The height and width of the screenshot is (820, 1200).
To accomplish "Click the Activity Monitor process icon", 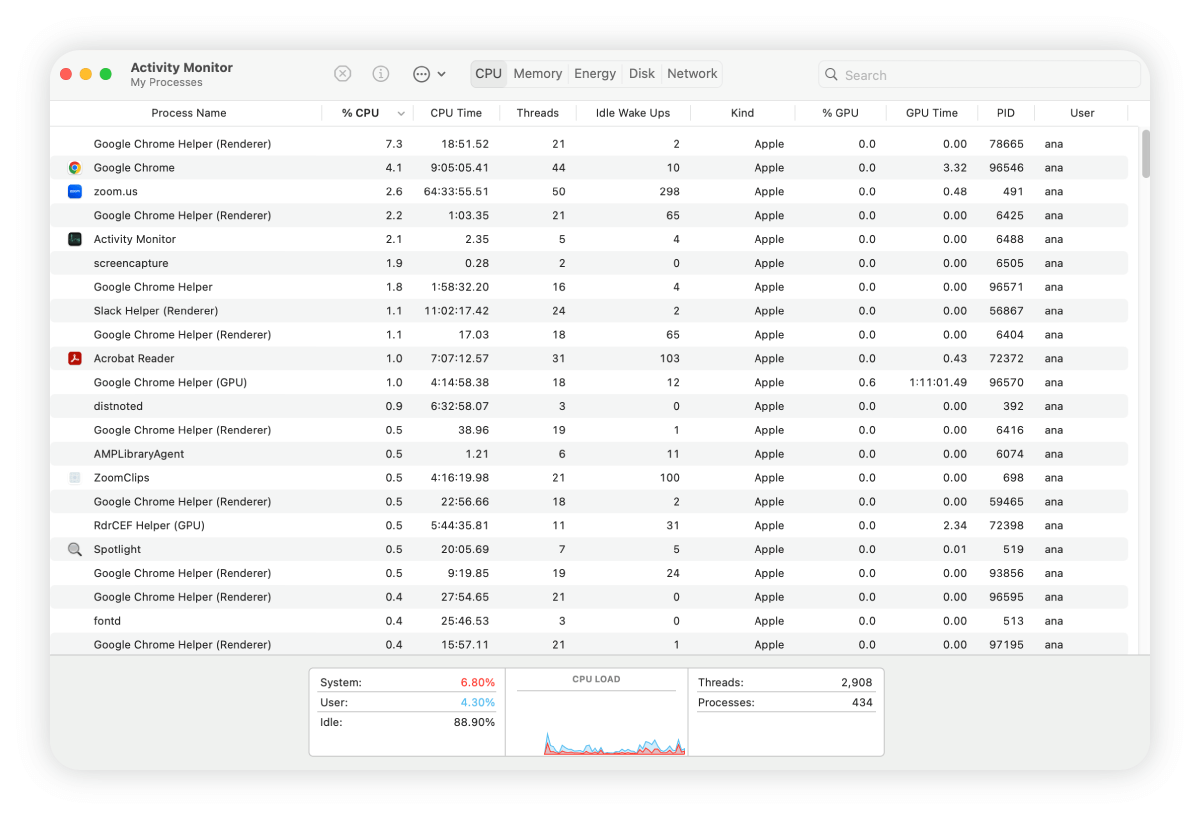I will click(x=74, y=239).
